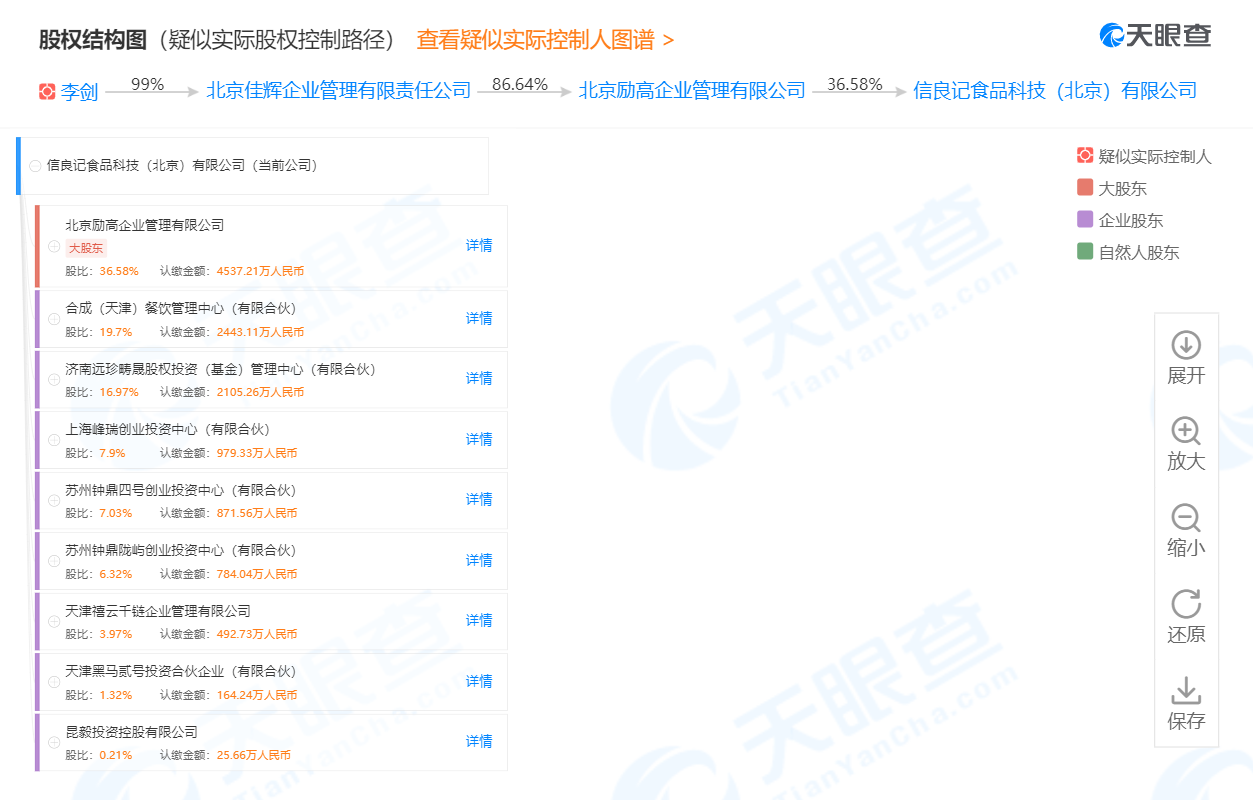Zoom out using the 缩小 icon
Viewport: 1253px width, 800px height.
[1186, 518]
